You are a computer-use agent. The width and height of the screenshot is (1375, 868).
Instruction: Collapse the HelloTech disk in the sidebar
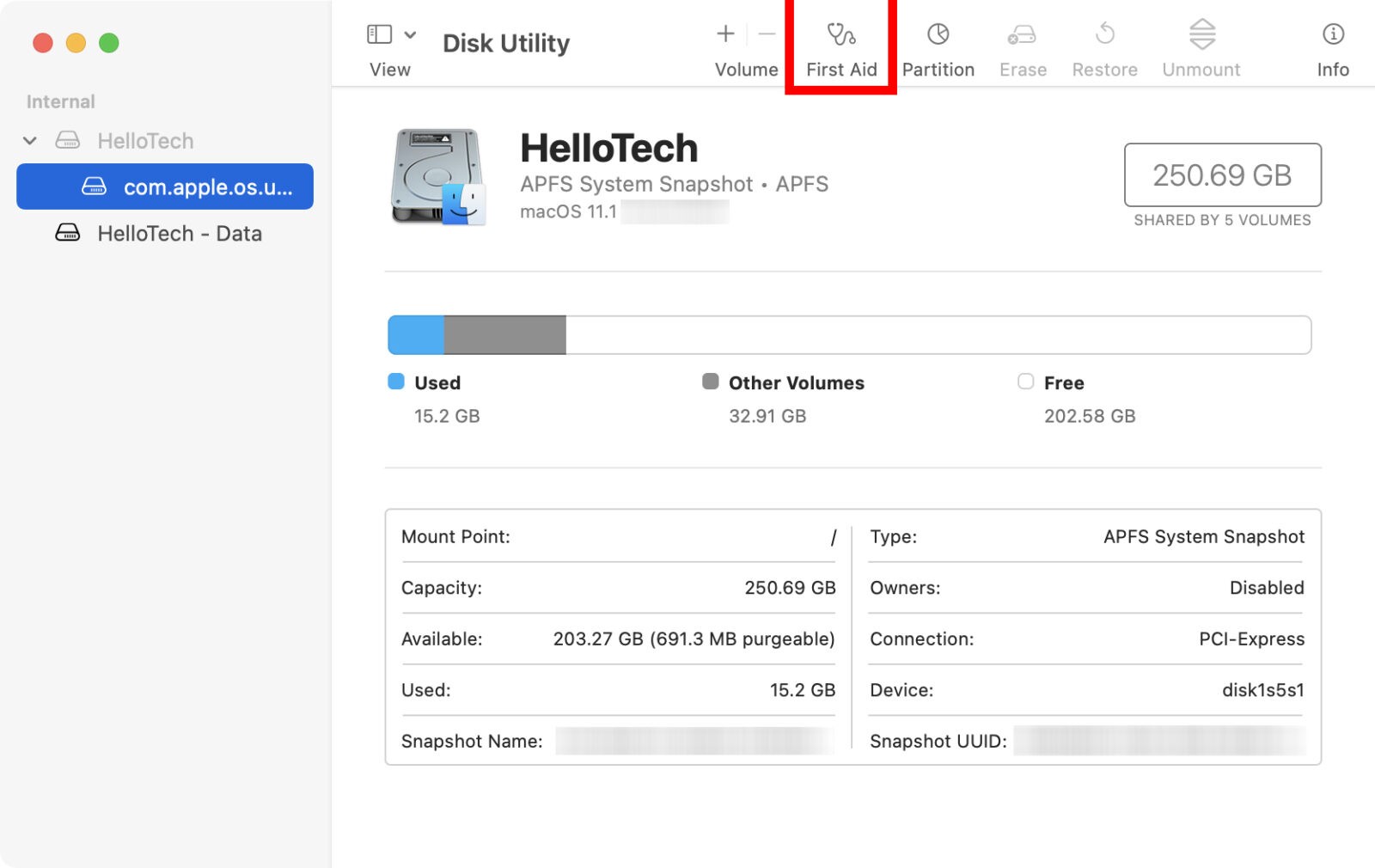coord(31,140)
